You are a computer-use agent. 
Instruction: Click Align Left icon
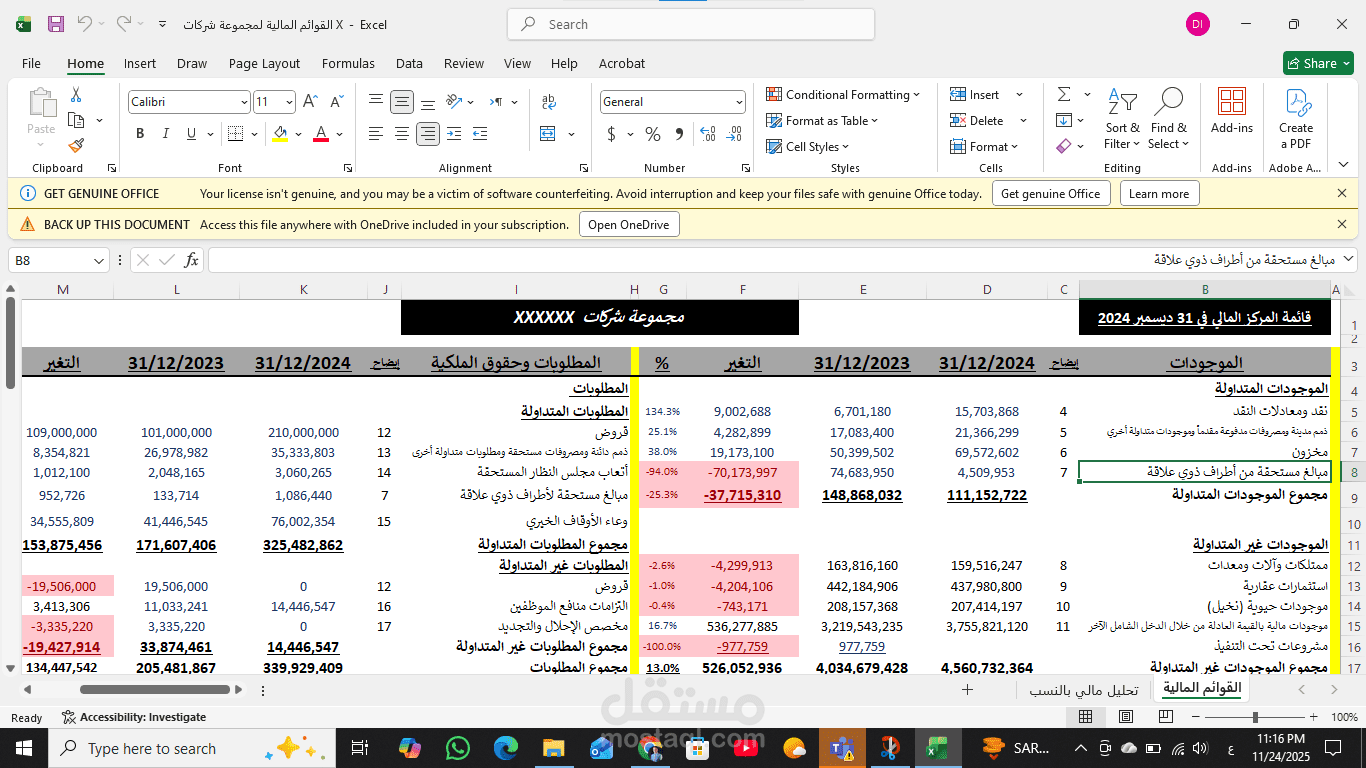(376, 134)
